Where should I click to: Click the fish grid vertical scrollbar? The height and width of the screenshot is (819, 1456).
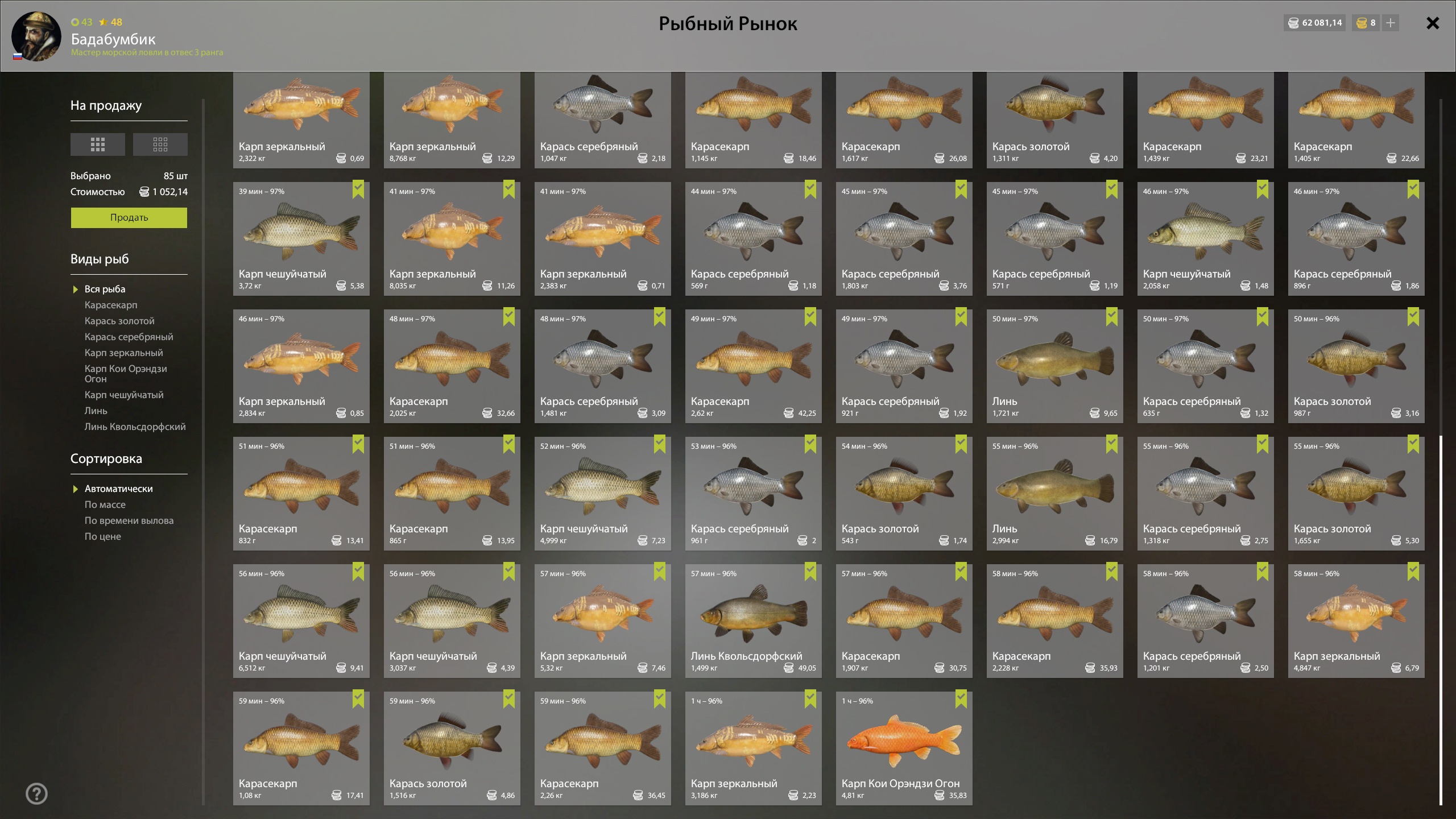[x=1441, y=620]
